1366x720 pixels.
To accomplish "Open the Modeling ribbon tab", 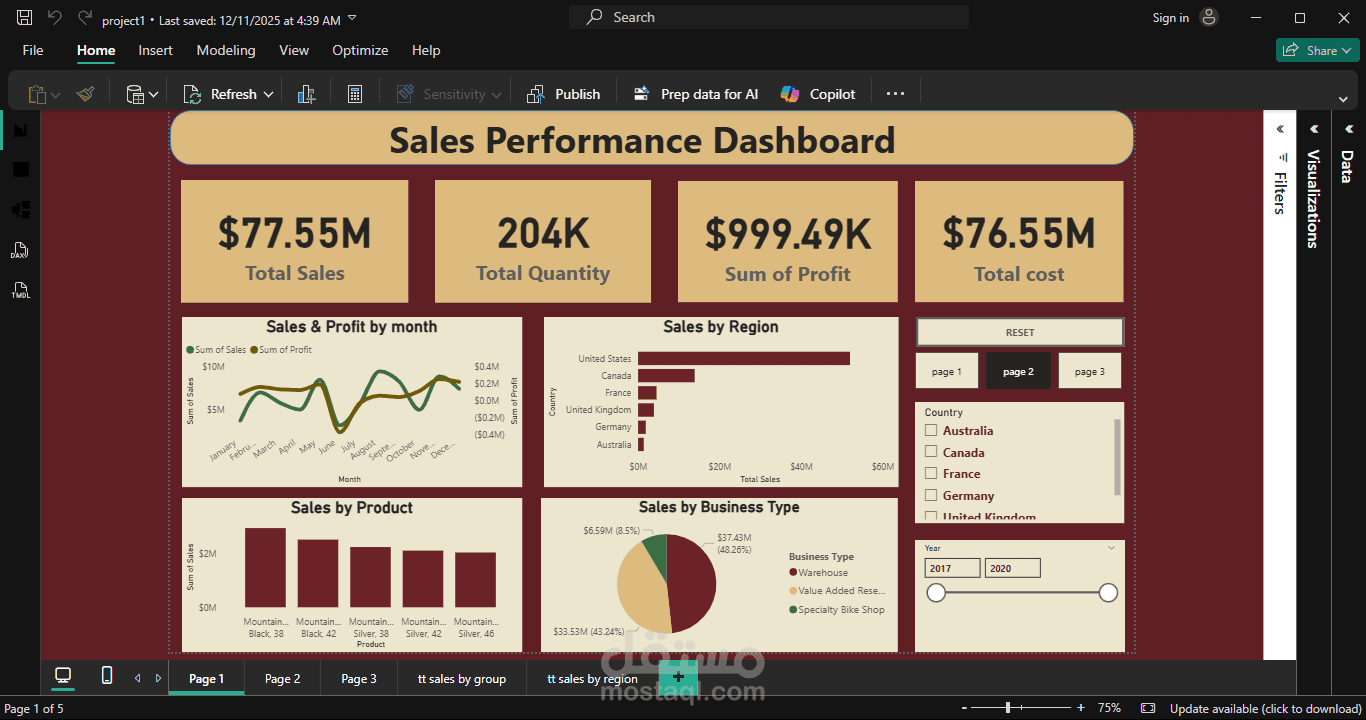I will (x=225, y=50).
